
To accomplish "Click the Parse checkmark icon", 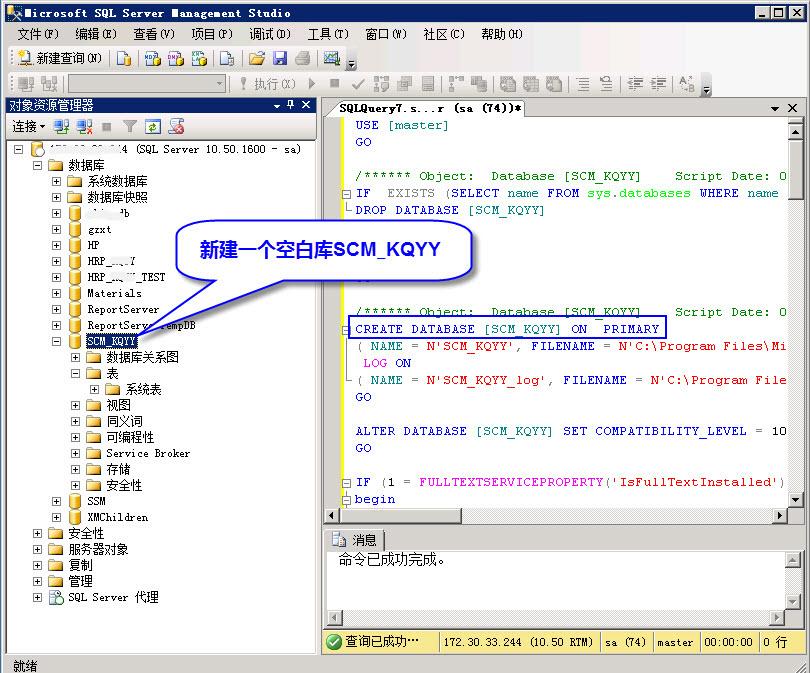I will pyautogui.click(x=357, y=83).
